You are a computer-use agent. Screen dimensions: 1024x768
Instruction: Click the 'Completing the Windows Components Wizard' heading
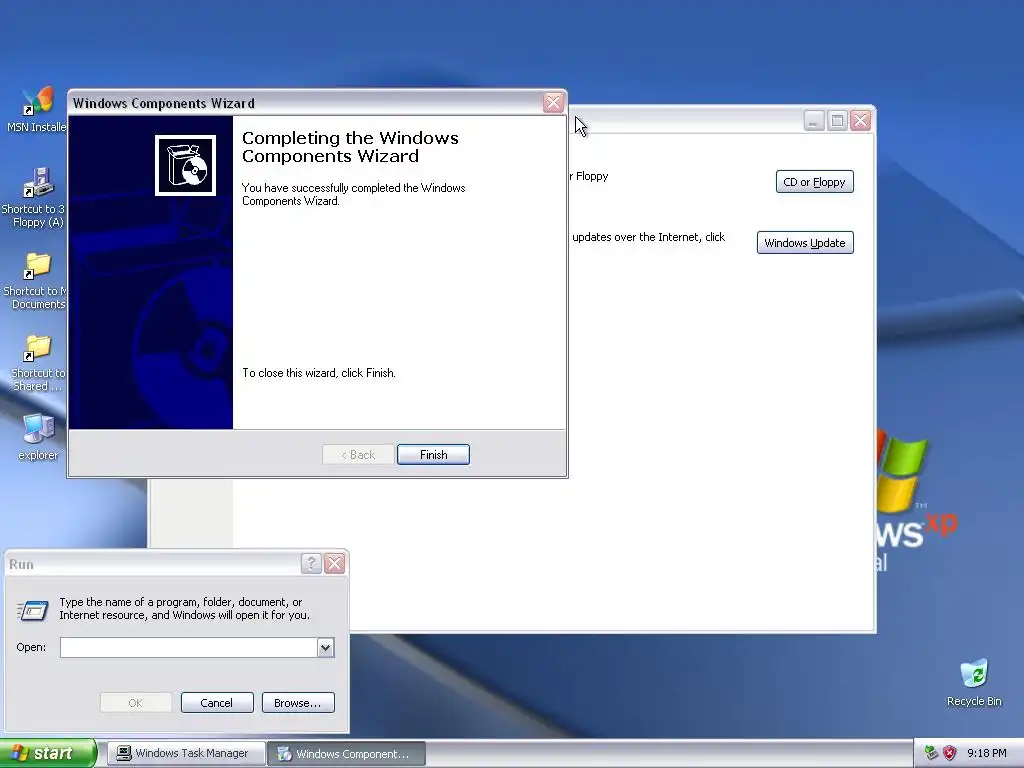350,147
